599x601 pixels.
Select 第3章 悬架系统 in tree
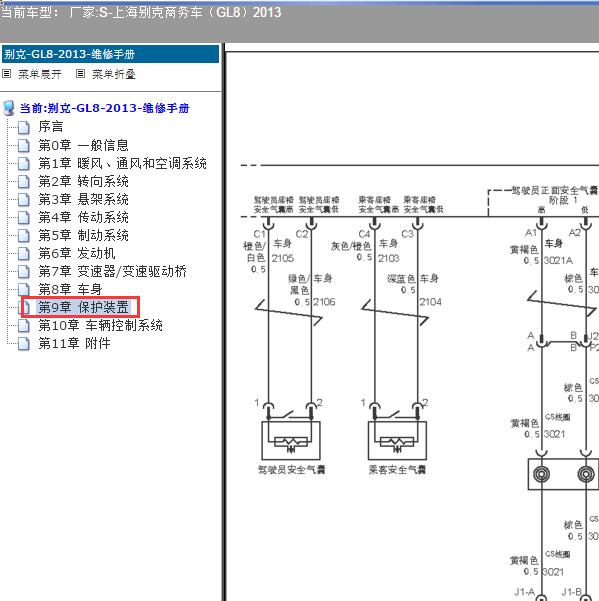[x=84, y=199]
